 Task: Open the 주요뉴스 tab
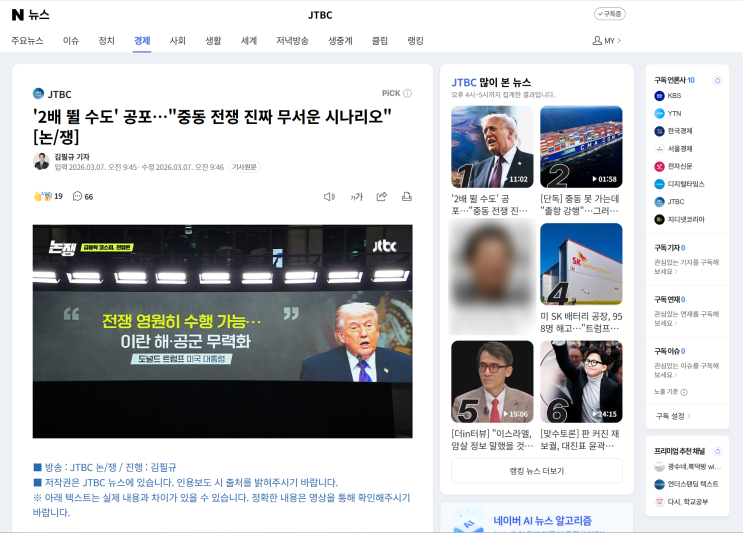(x=27, y=41)
